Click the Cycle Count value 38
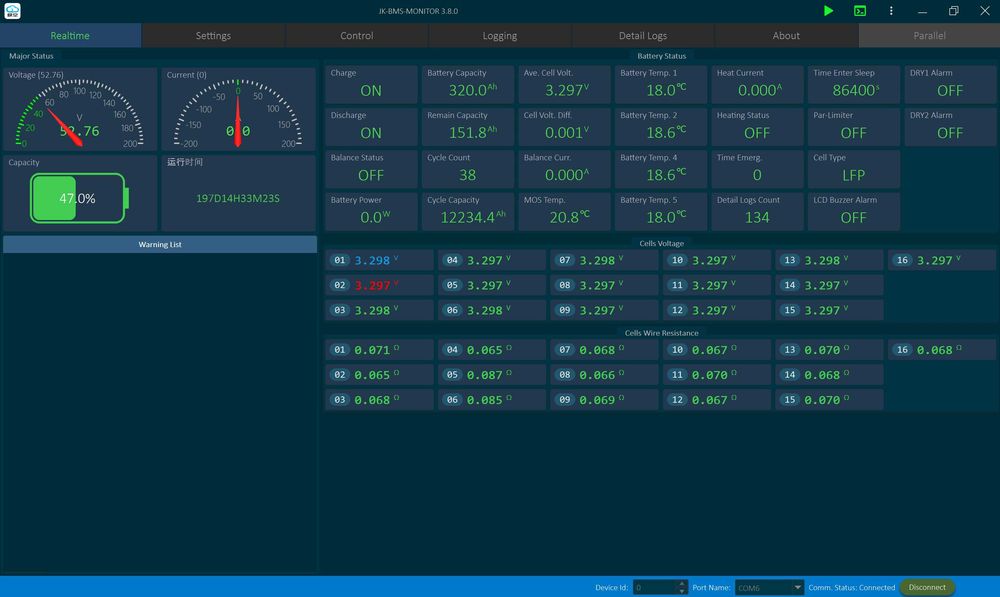The image size is (1000, 597). (467, 175)
